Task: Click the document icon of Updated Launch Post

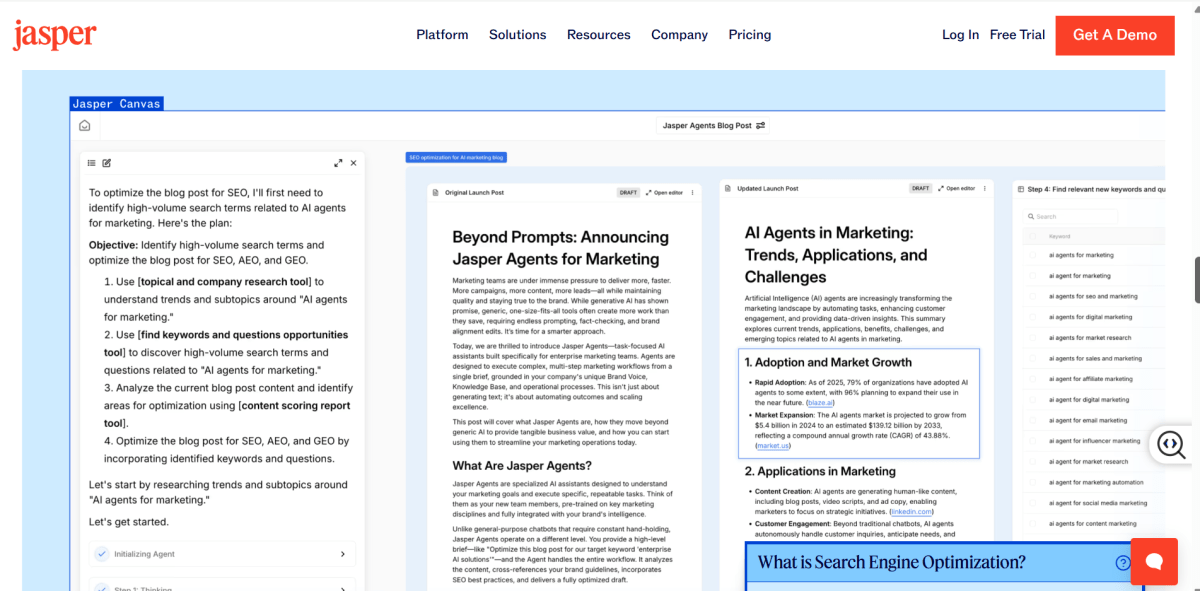Action: (x=728, y=188)
